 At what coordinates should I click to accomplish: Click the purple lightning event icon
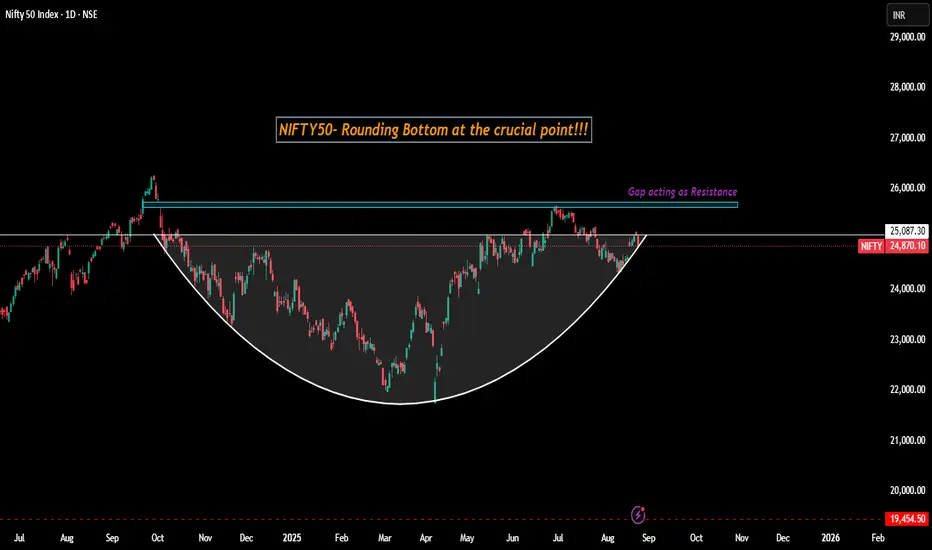pos(638,514)
